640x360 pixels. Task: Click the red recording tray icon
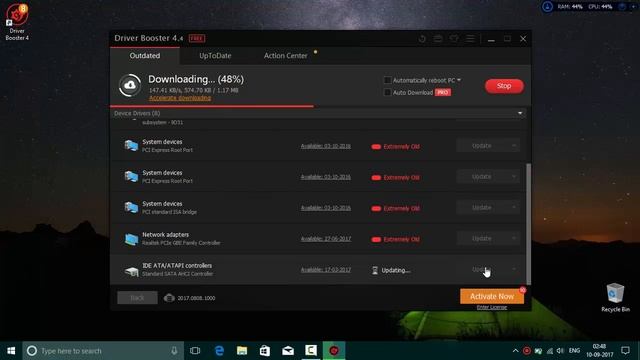(x=527, y=351)
